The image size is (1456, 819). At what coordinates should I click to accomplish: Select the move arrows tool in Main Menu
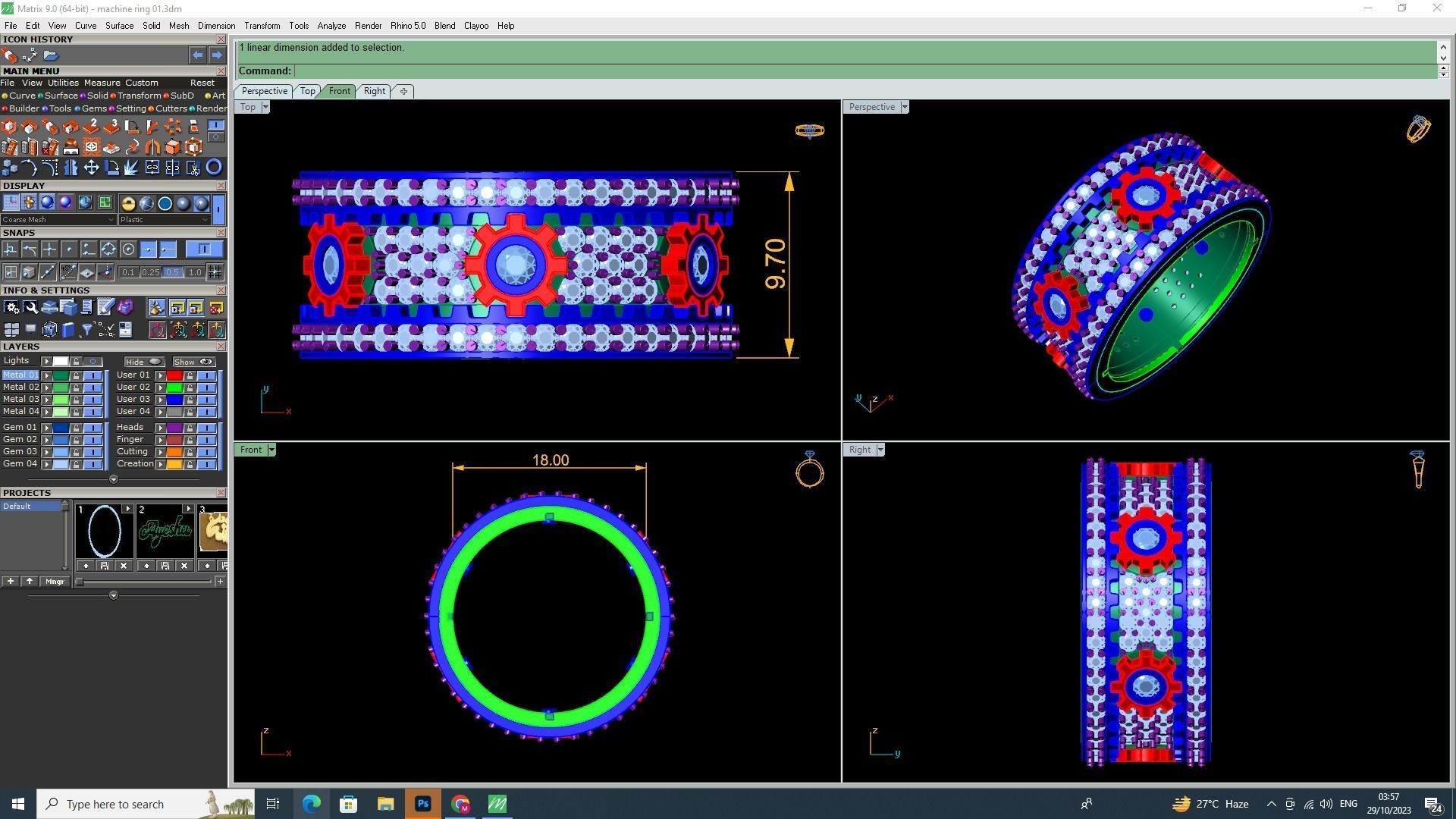click(x=91, y=168)
